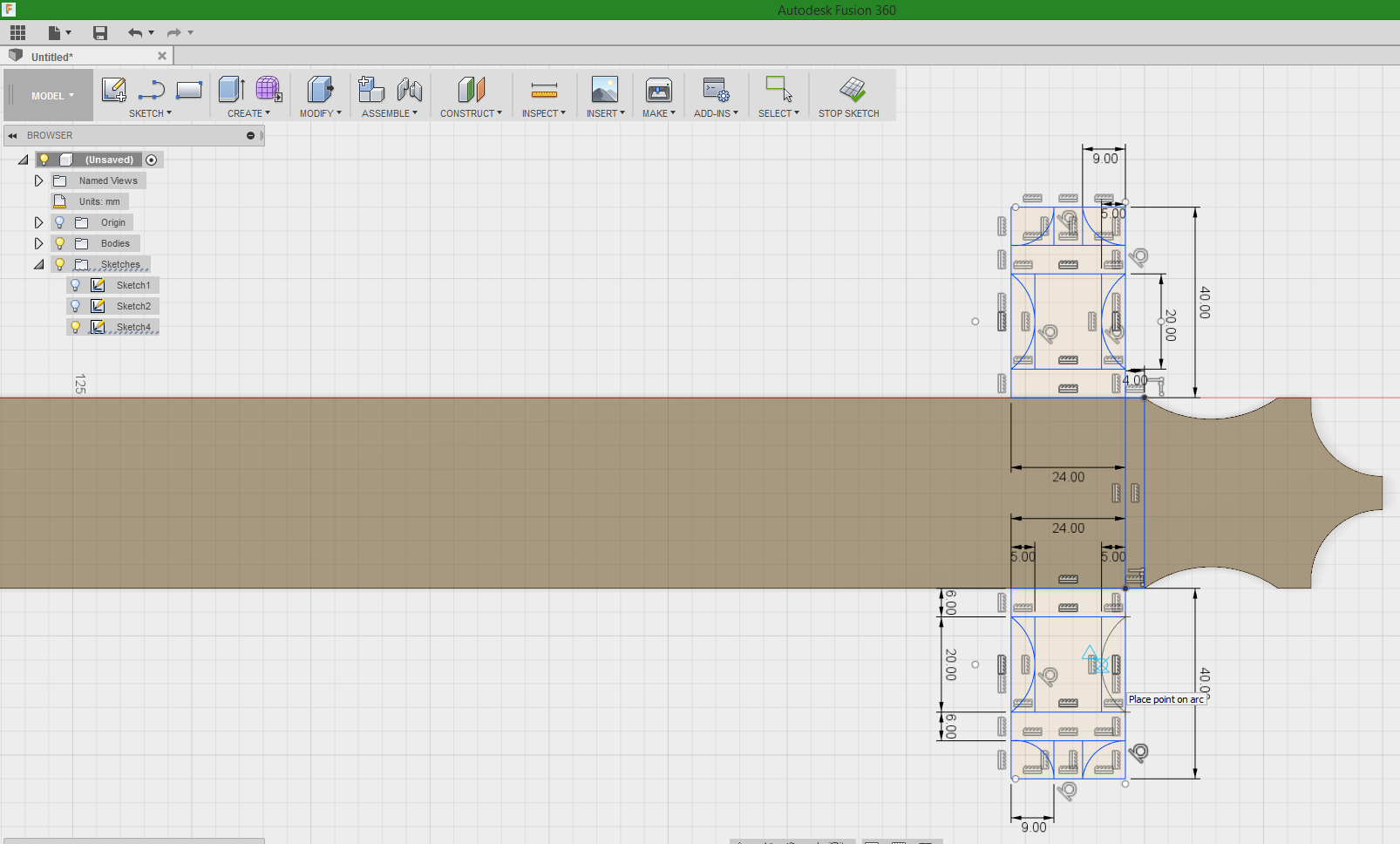
Task: Click the bottom 9.00 dimension label
Action: coord(1034,827)
